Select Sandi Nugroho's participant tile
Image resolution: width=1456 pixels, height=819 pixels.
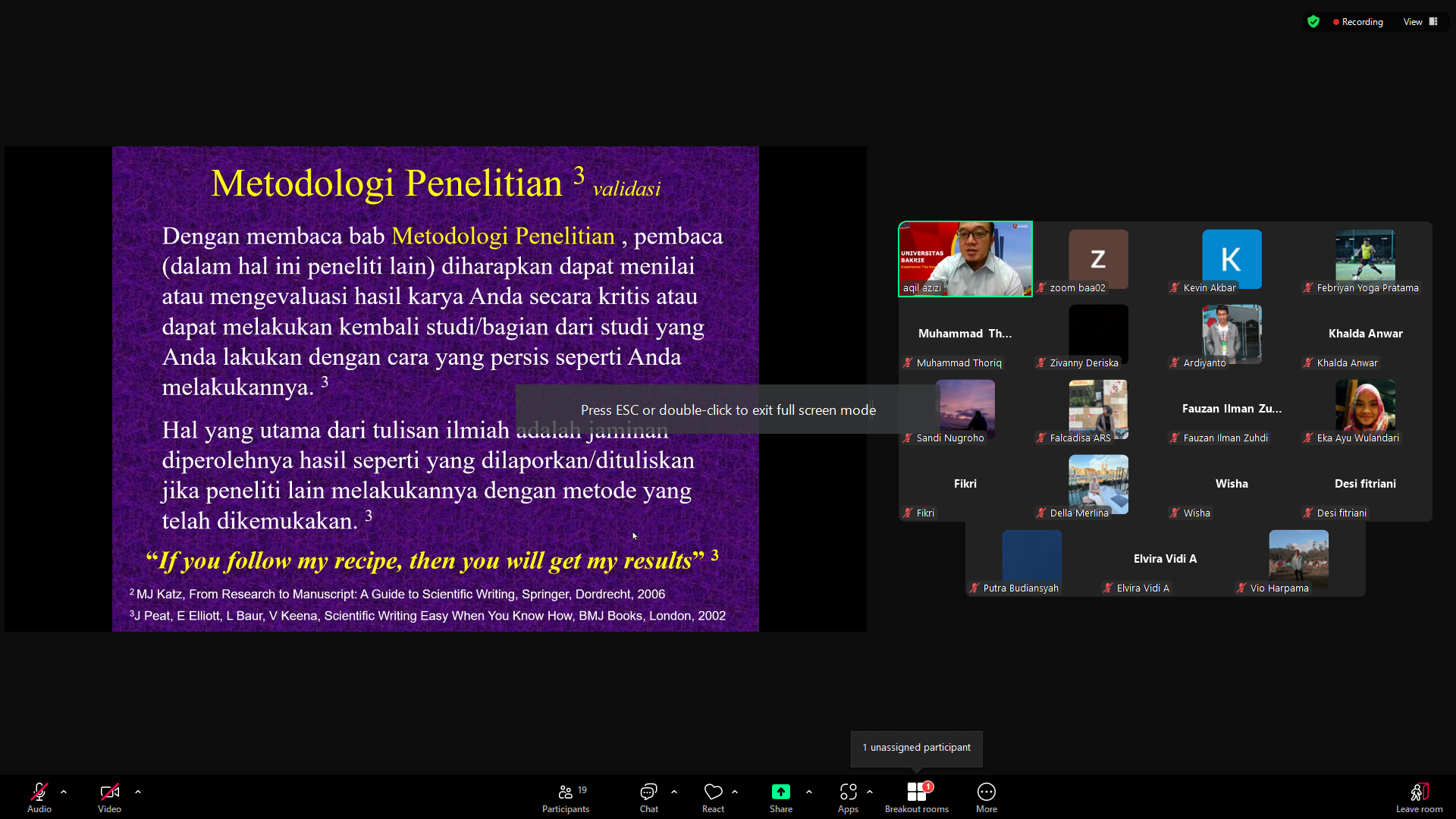[965, 409]
